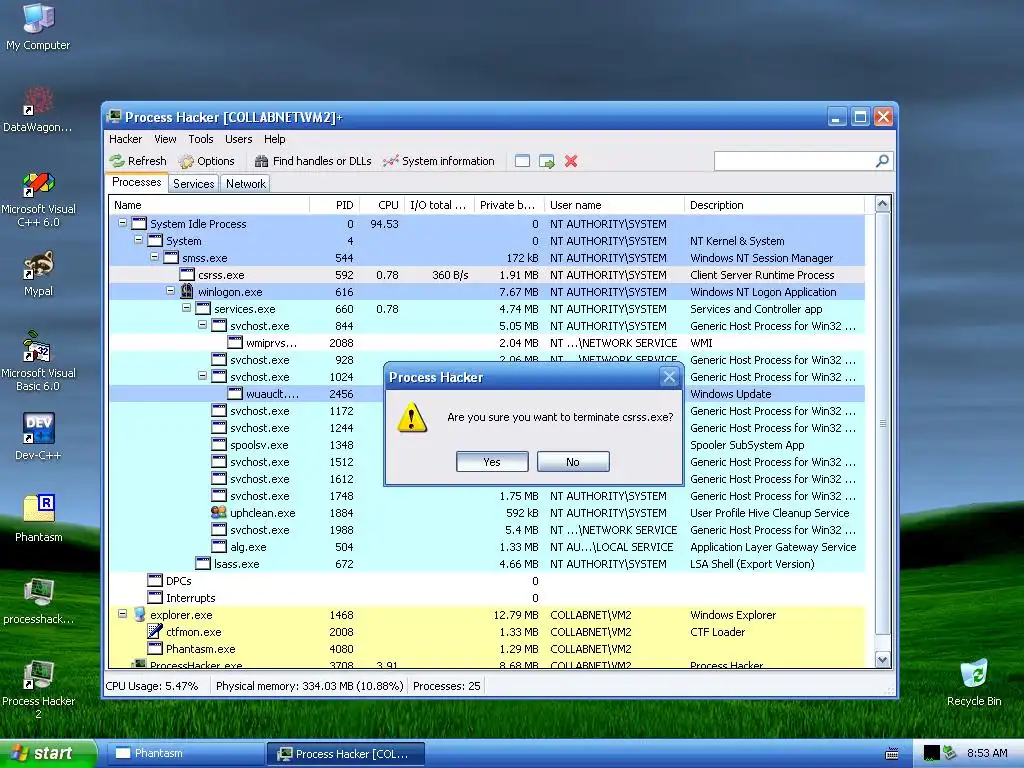Open Microsoft Visual Basic 6.0 shortcut
This screenshot has width=1024, height=768.
pos(38,362)
